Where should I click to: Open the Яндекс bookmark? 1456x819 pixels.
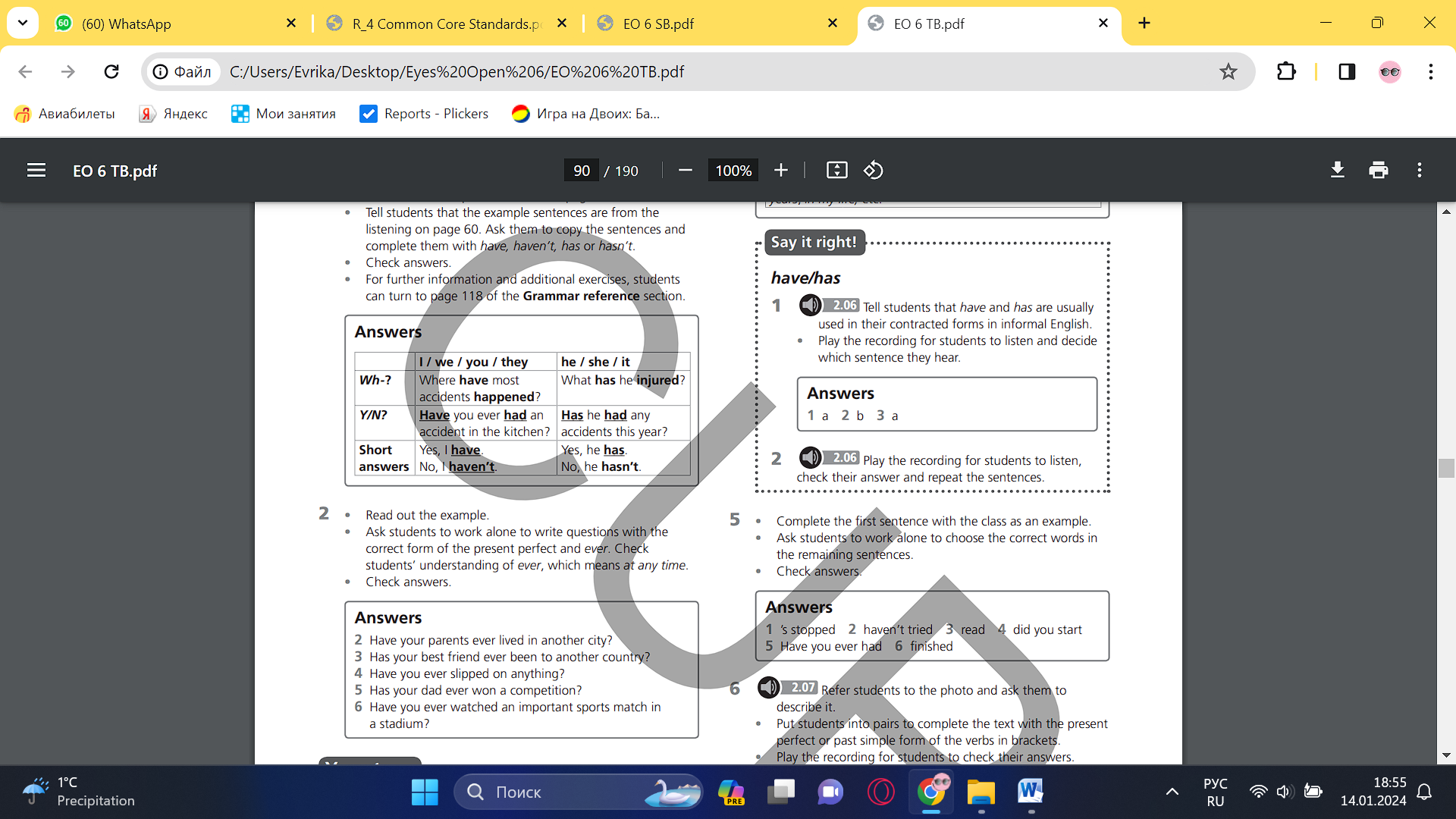pos(174,114)
